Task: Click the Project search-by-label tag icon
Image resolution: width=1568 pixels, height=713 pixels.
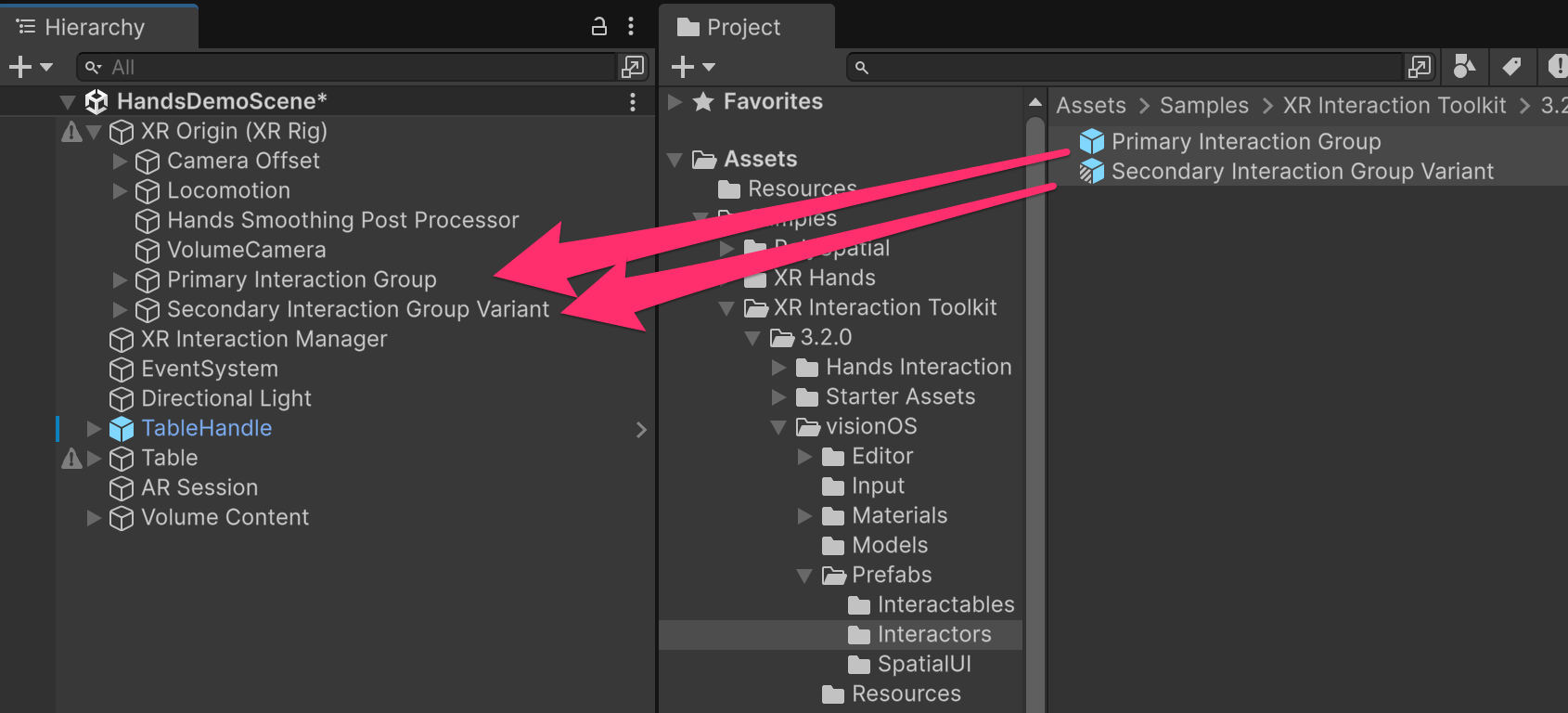Action: tap(1511, 67)
